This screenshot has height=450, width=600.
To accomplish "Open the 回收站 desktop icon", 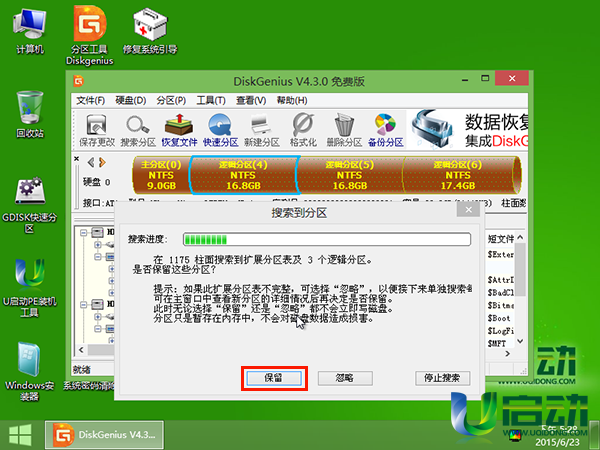I will coord(30,114).
